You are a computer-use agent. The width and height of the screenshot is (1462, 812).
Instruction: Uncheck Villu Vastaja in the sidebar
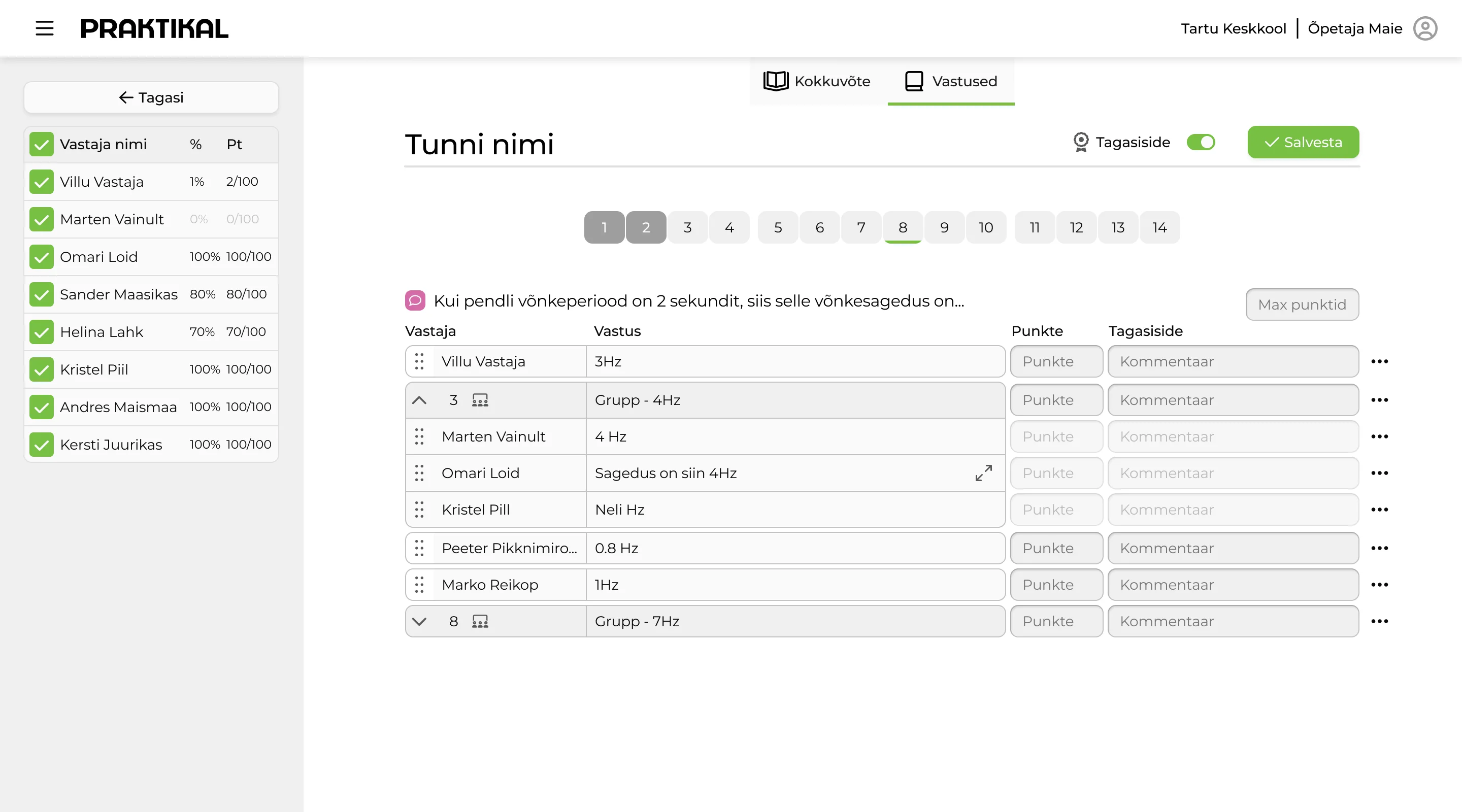click(42, 182)
